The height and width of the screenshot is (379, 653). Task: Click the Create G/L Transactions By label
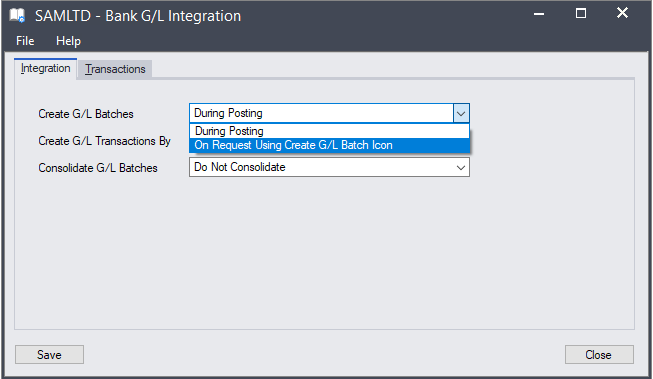105,141
